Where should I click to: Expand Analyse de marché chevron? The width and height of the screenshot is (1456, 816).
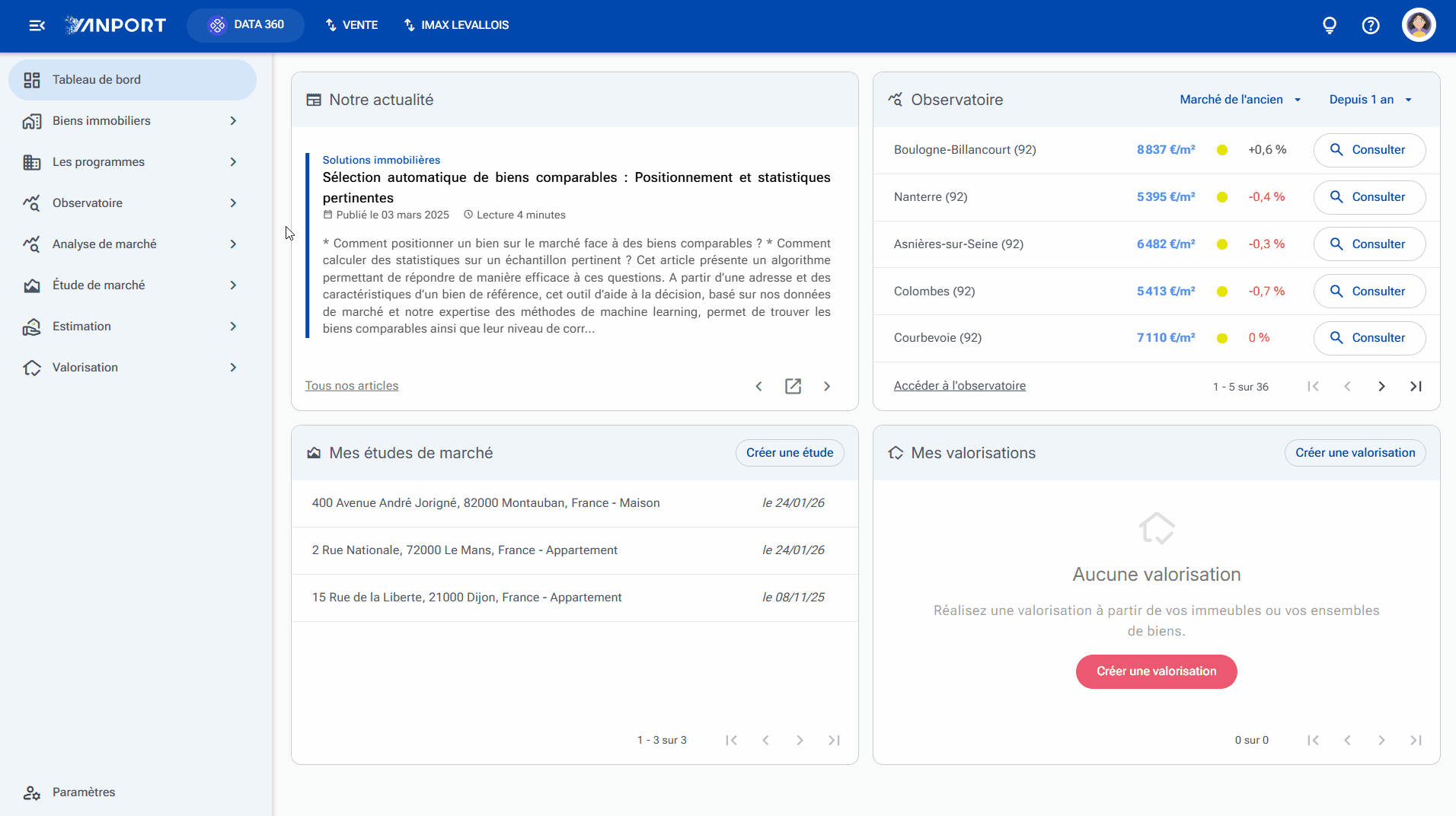233,244
